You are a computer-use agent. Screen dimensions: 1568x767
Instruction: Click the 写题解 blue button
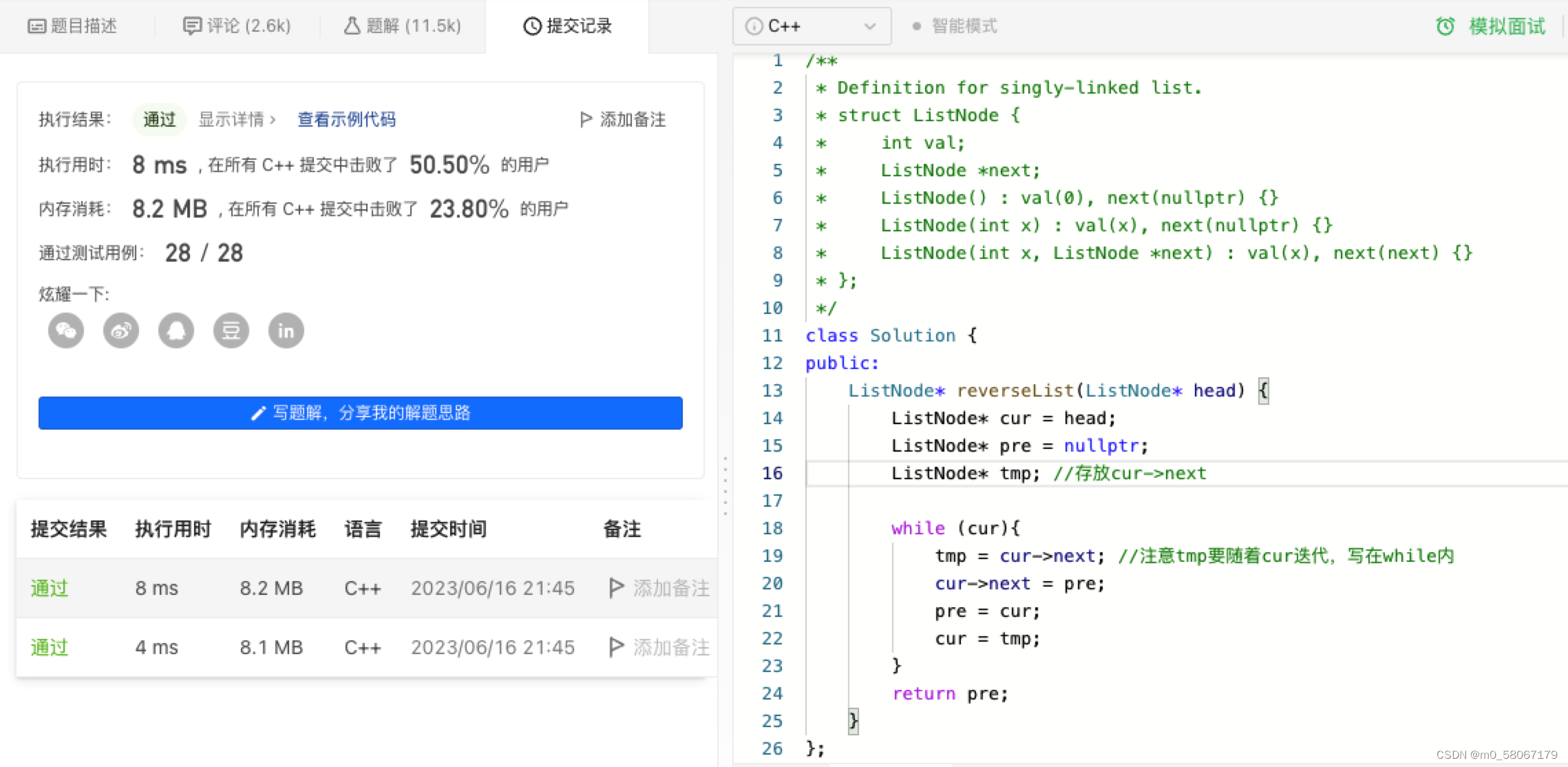(x=360, y=413)
